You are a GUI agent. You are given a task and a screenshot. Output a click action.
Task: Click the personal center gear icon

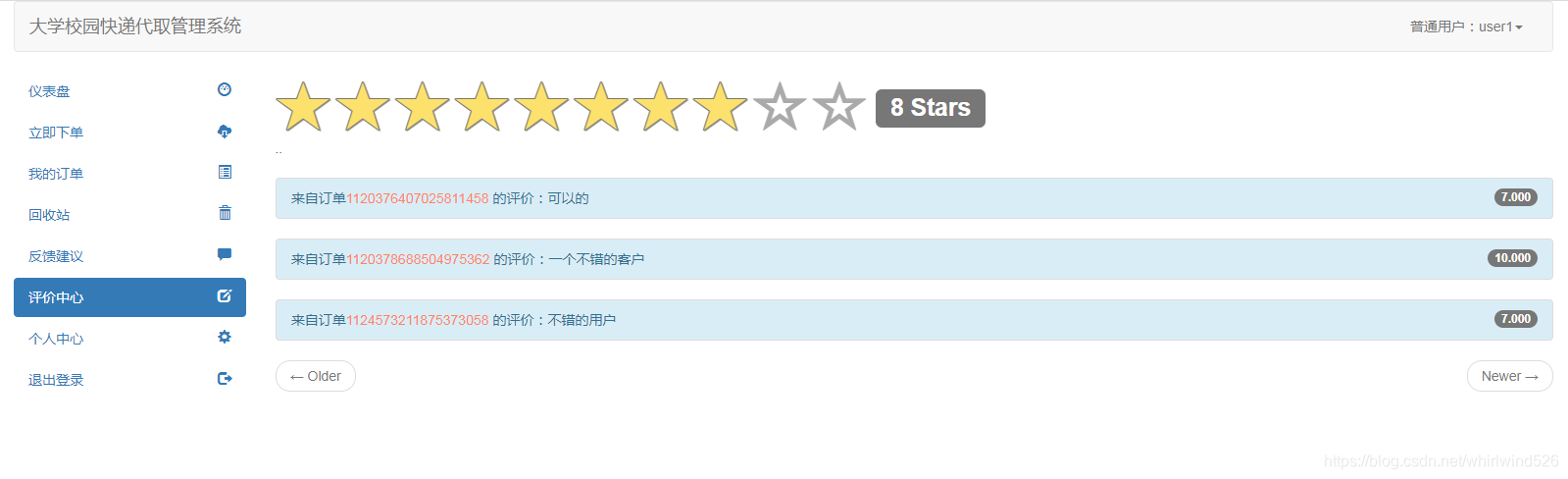[225, 338]
